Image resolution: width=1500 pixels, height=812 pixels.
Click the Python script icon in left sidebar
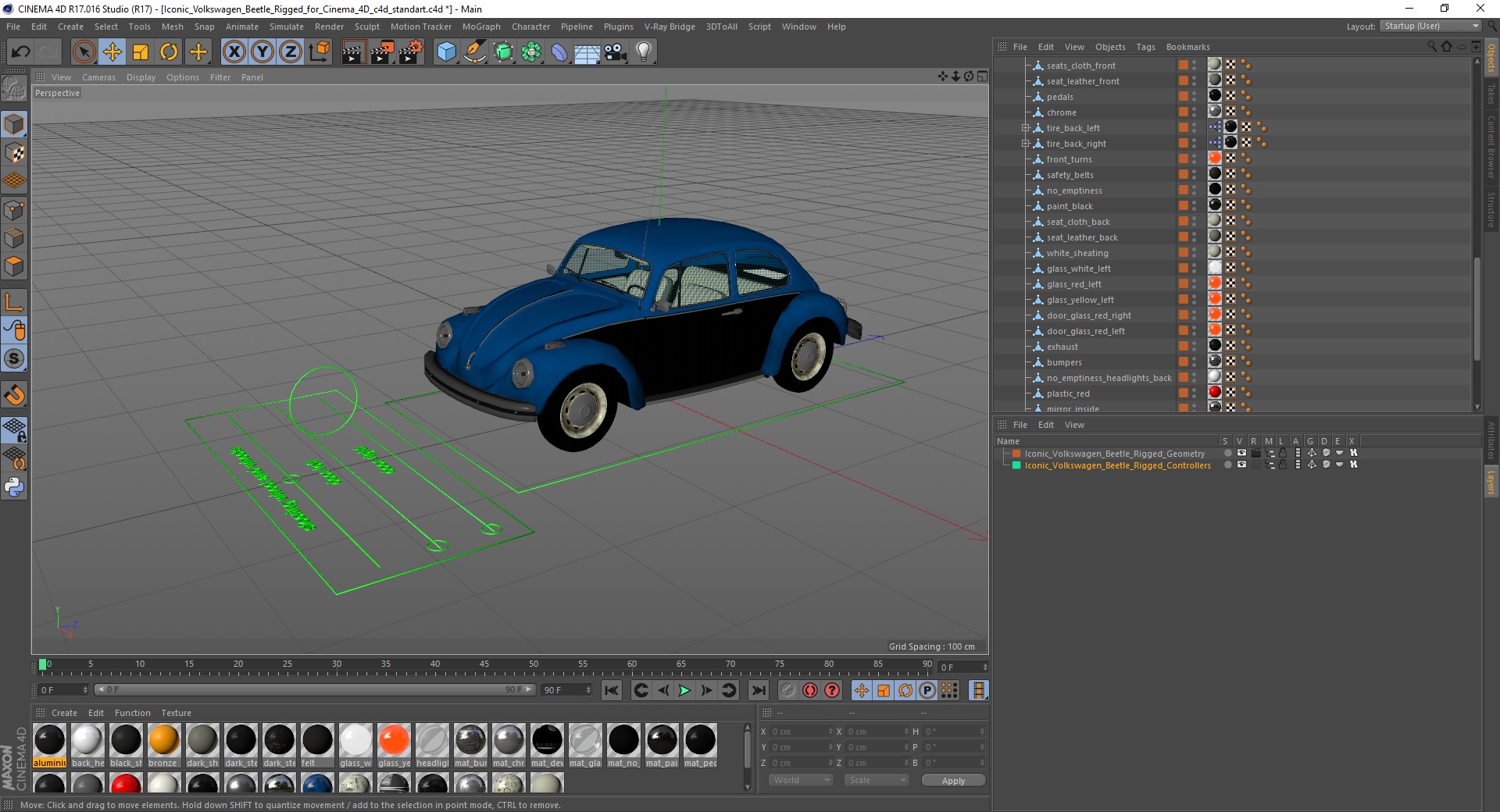pos(14,487)
